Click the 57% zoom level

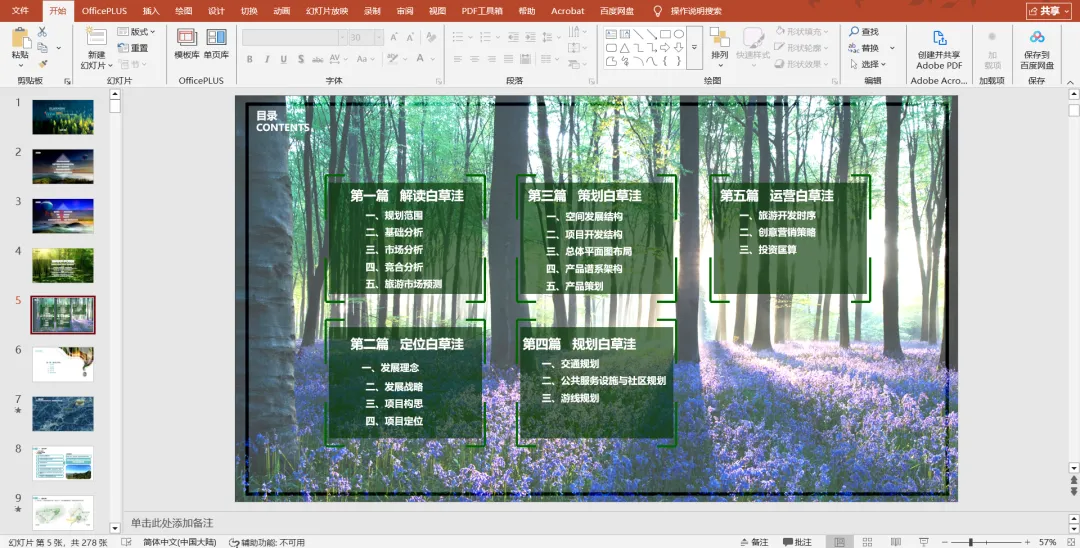[x=1048, y=542]
